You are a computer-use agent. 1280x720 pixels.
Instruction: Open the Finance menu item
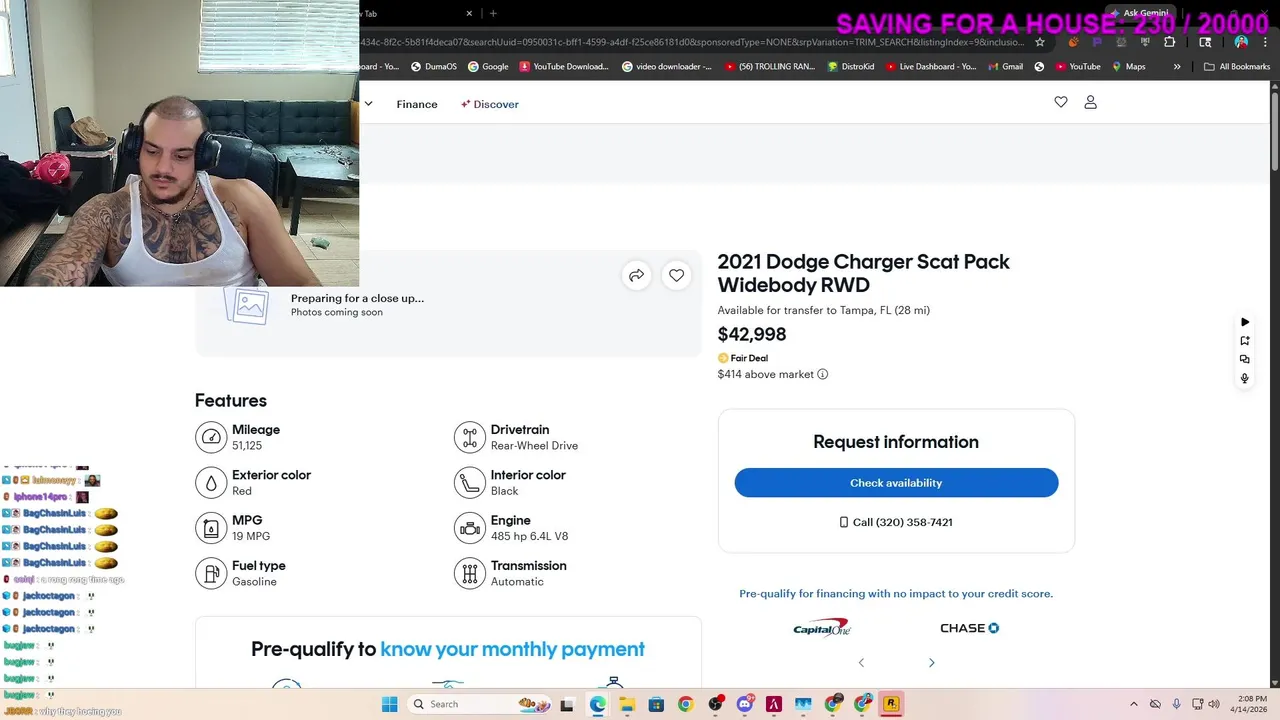click(x=417, y=104)
